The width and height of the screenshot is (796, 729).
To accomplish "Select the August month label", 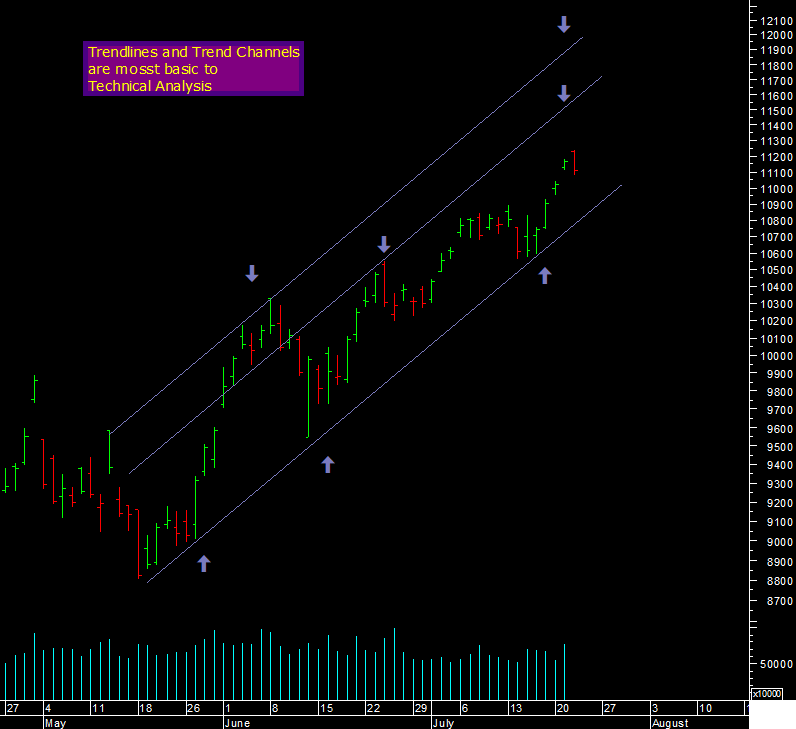I will coord(670,723).
